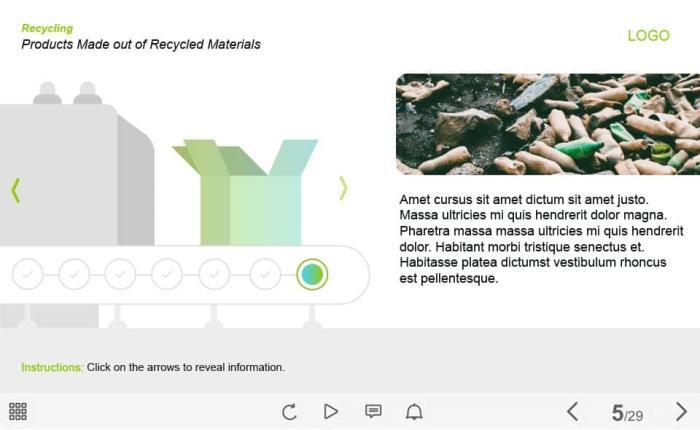Click the green Recycling heading
The width and height of the screenshot is (700, 430).
(x=47, y=28)
